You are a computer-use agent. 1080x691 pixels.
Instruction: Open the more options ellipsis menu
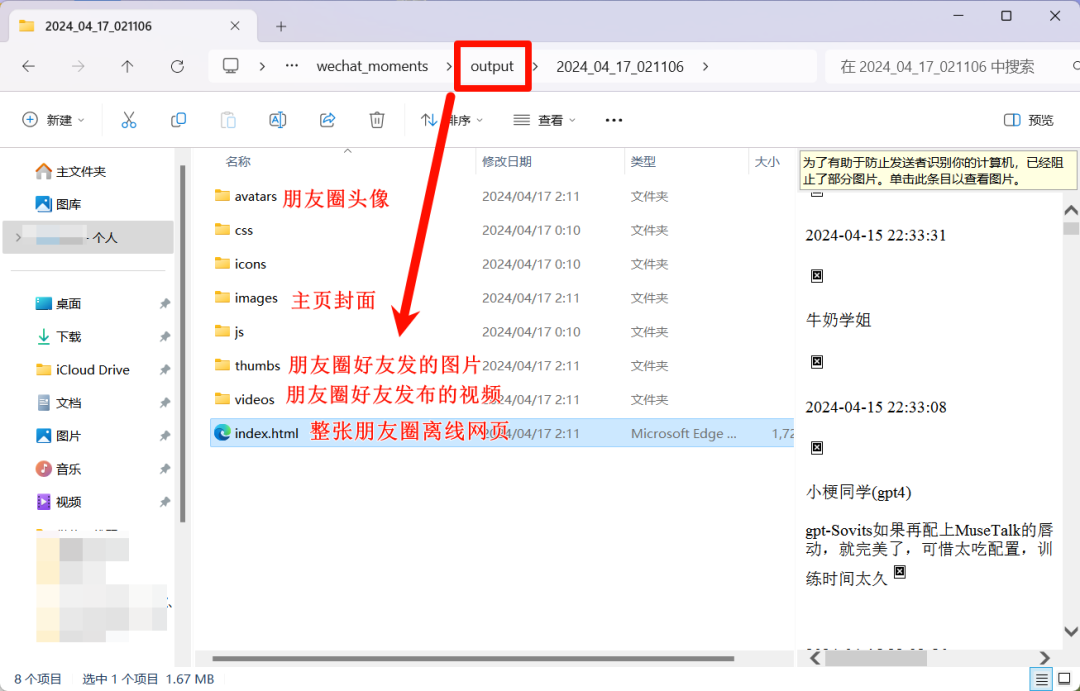[614, 120]
